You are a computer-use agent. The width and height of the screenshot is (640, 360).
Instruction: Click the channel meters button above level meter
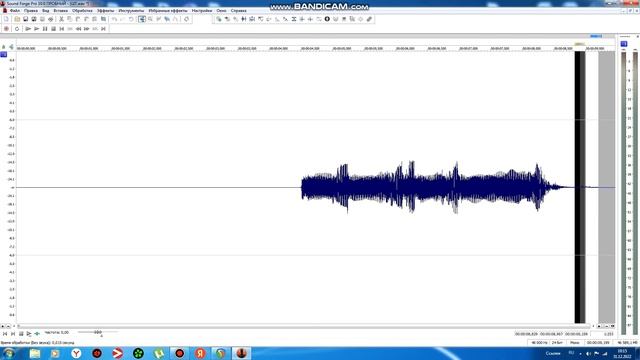point(624,44)
